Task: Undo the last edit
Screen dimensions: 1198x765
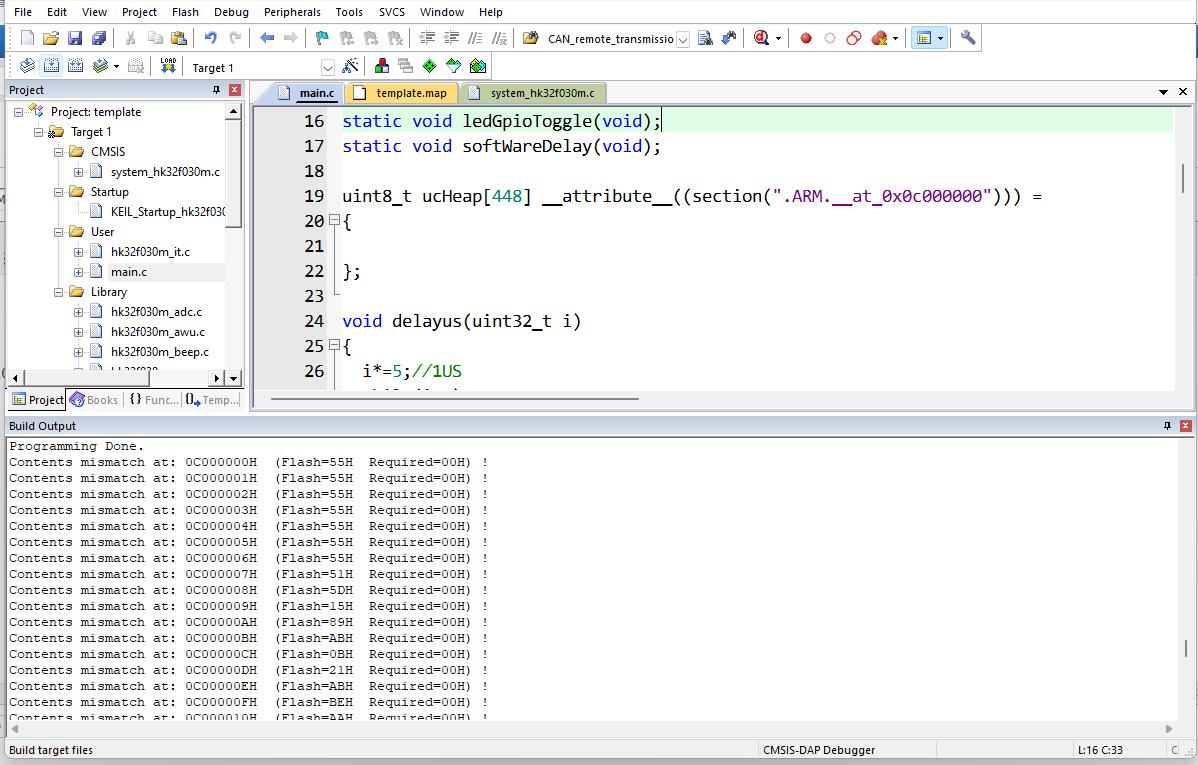Action: tap(210, 38)
